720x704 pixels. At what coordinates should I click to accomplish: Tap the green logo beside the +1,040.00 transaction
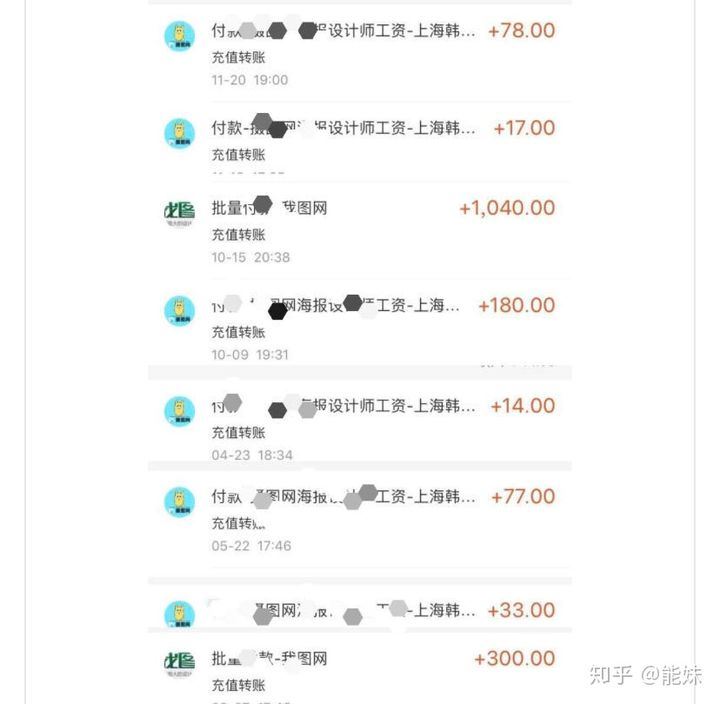(x=180, y=213)
